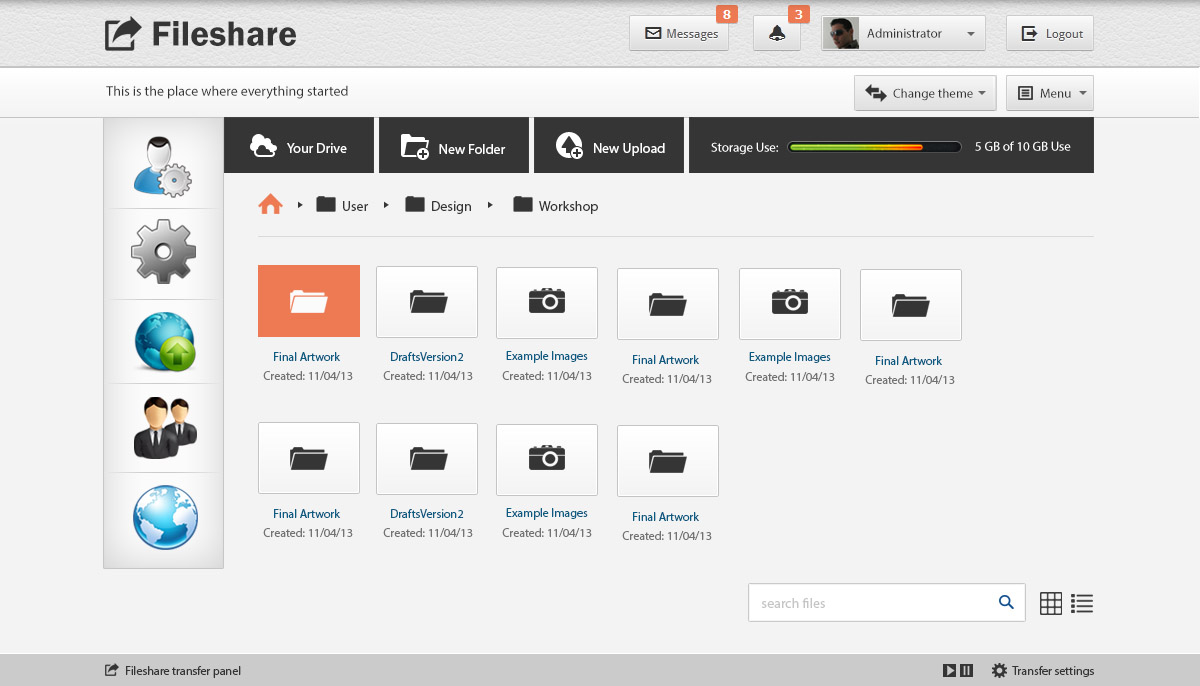Click the New Upload tab
This screenshot has width=1200, height=686.
click(609, 146)
